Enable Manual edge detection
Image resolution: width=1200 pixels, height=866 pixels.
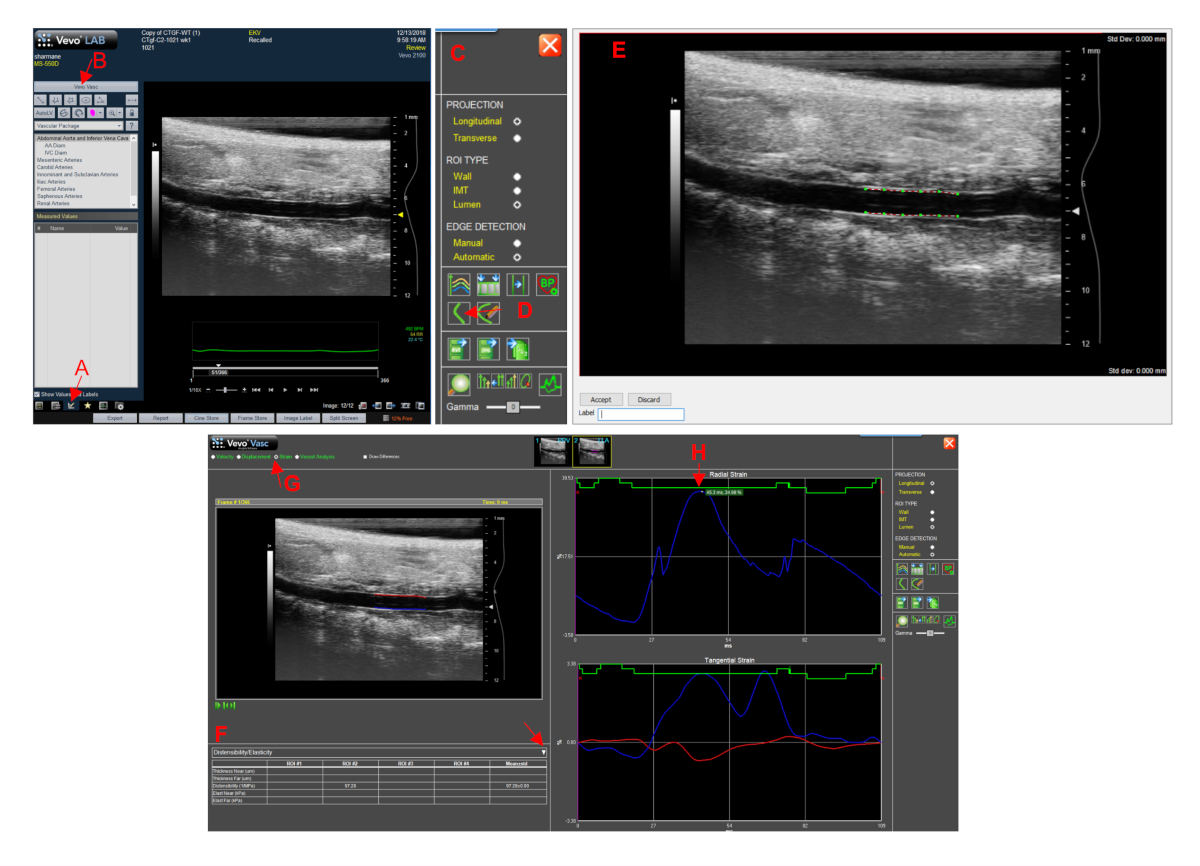coord(517,242)
